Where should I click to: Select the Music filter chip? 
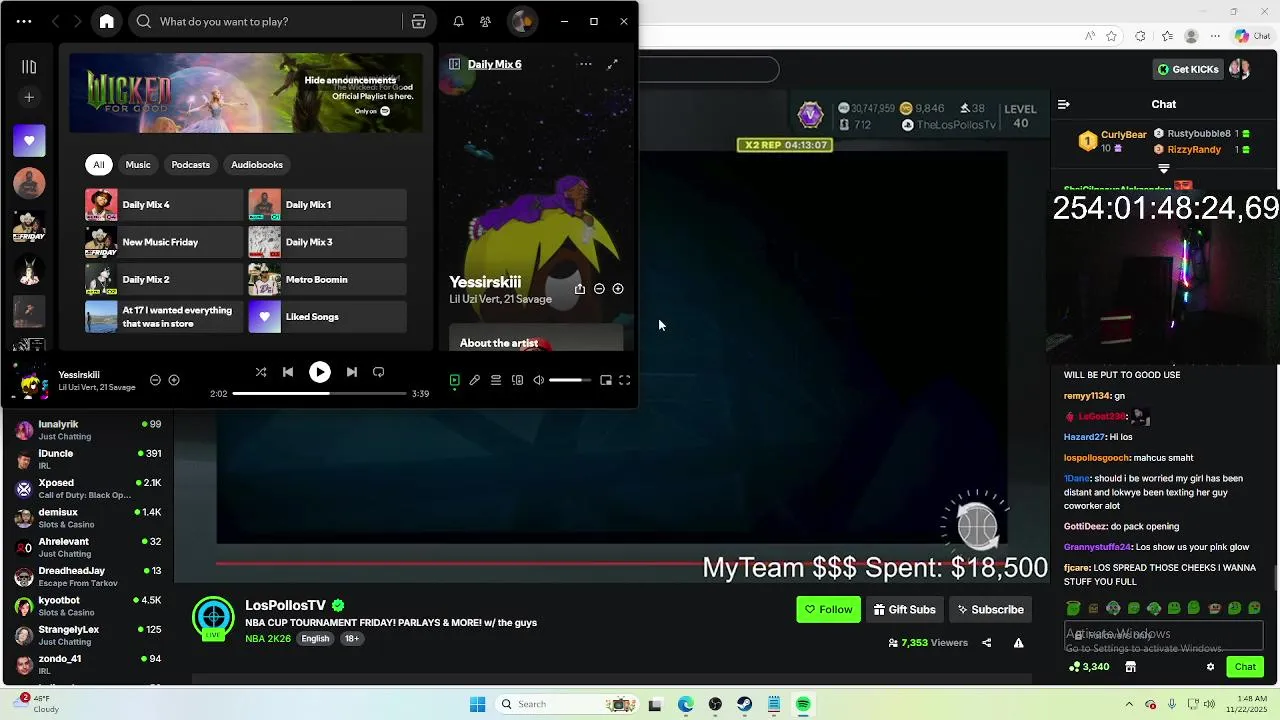[138, 165]
